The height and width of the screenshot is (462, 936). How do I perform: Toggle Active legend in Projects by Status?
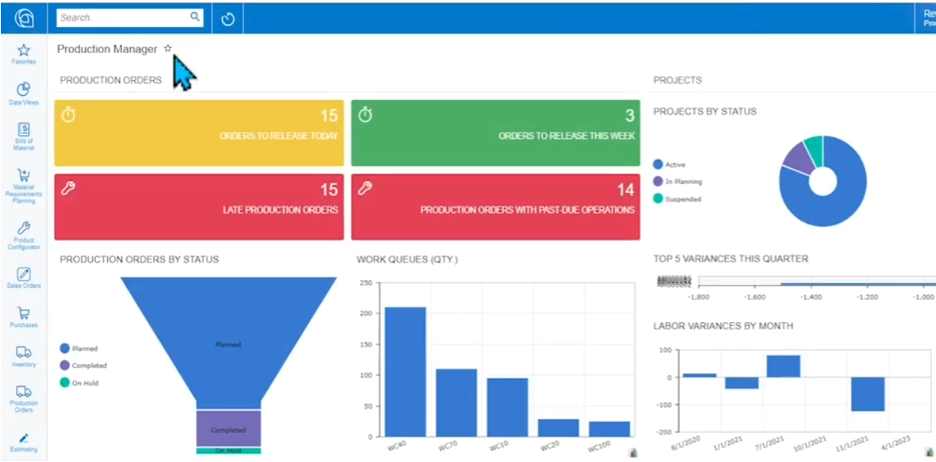669,164
